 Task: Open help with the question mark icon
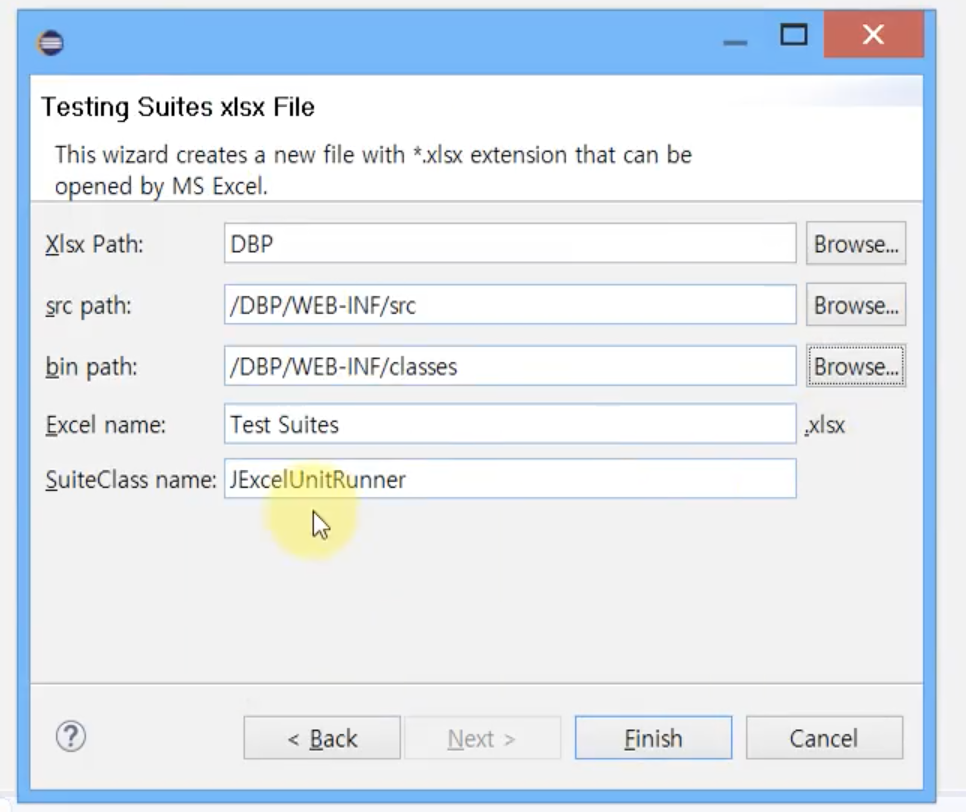[70, 737]
